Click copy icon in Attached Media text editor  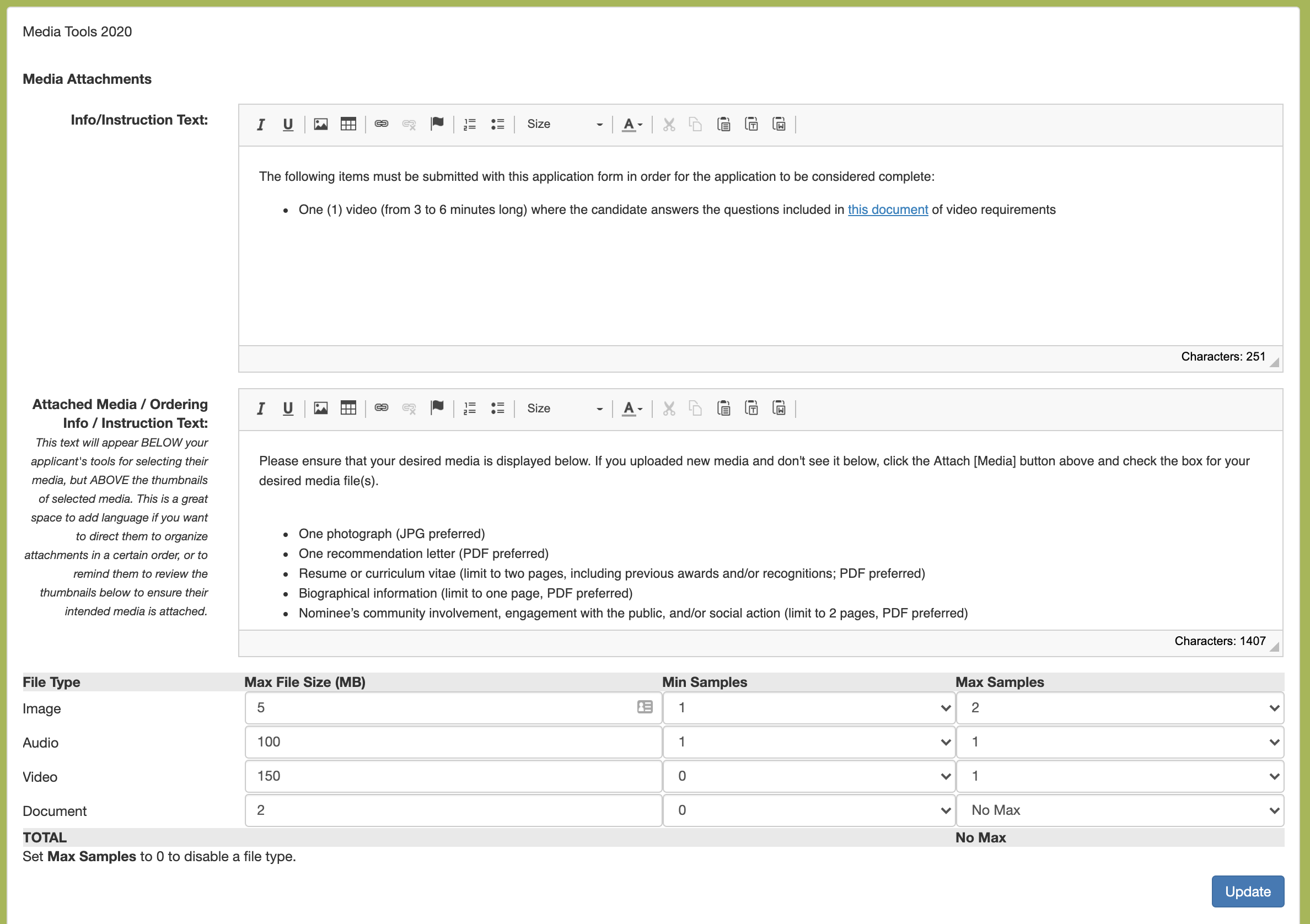click(x=695, y=409)
